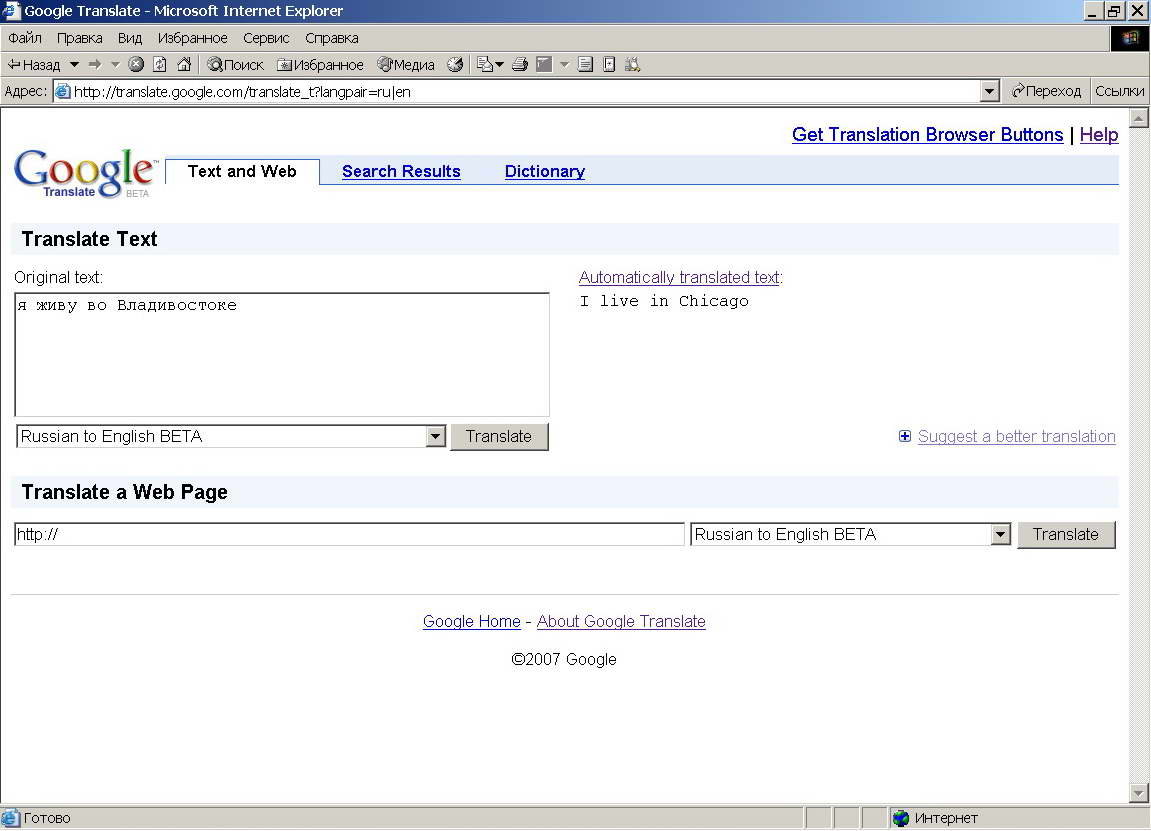Screen dimensions: 1151x831
Task: Minimize the Internet Explorer window
Action: tap(1094, 11)
